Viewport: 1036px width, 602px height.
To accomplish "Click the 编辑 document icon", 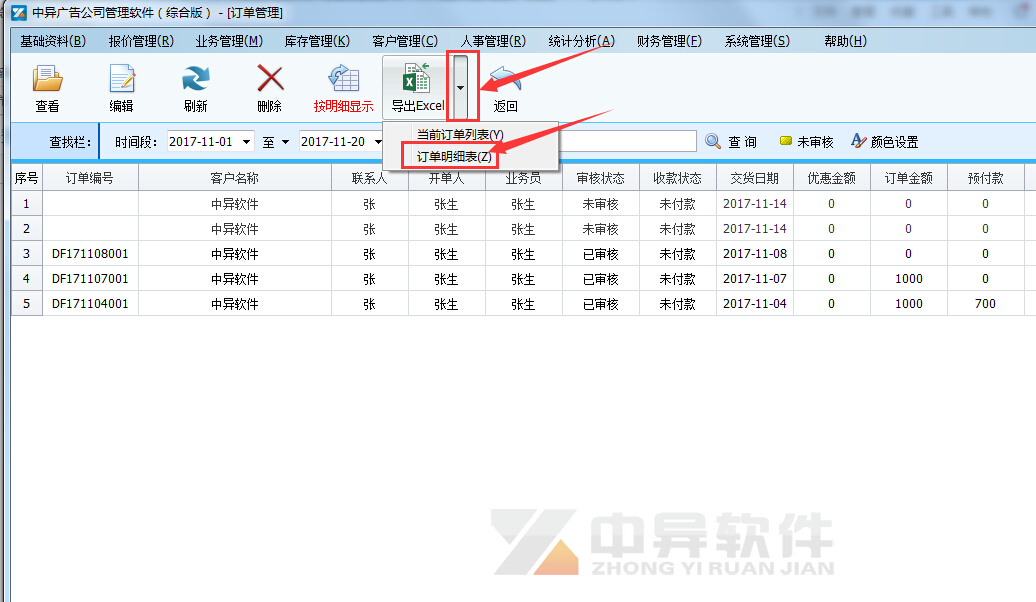I will (x=122, y=79).
